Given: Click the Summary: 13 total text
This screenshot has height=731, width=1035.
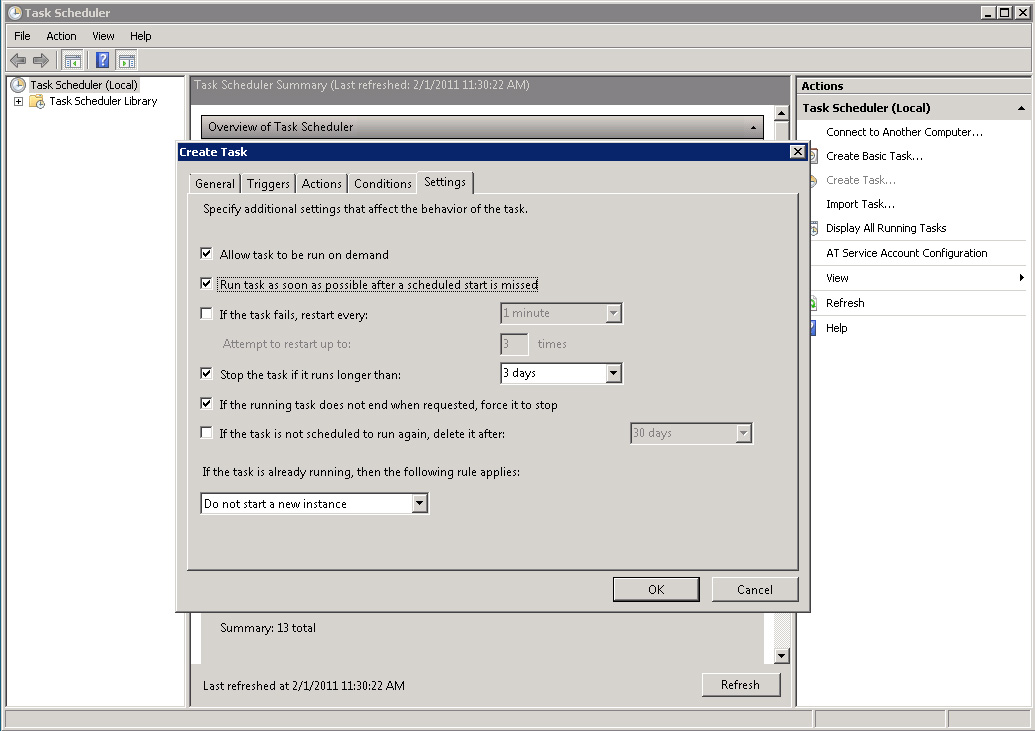Looking at the screenshot, I should (268, 628).
